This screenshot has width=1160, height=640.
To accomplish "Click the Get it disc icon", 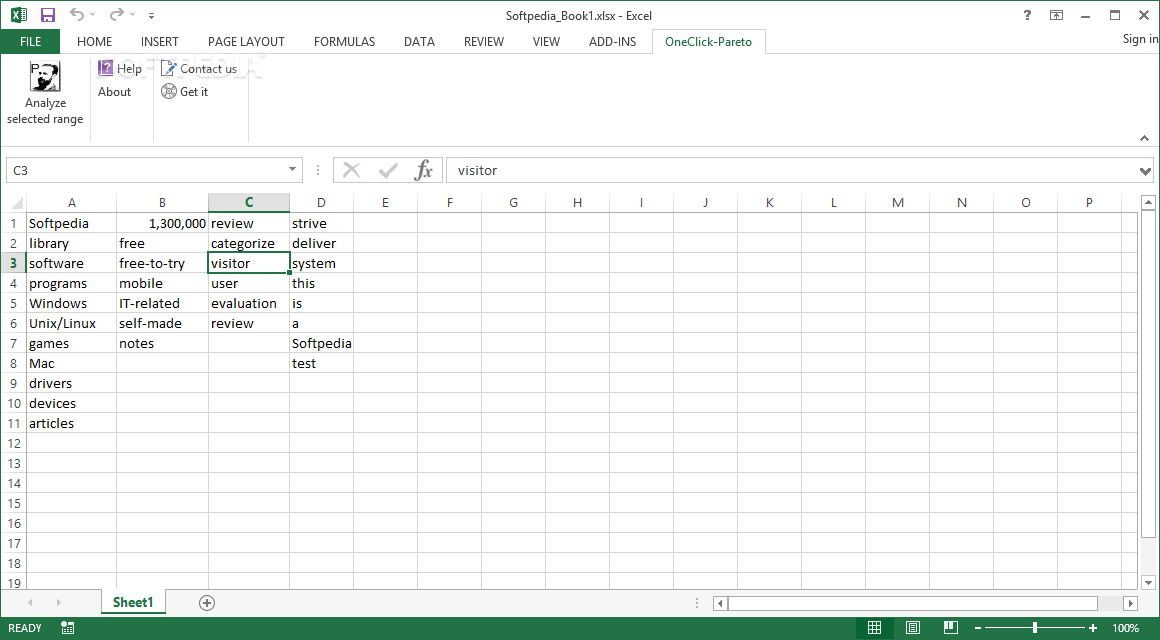I will tap(169, 91).
